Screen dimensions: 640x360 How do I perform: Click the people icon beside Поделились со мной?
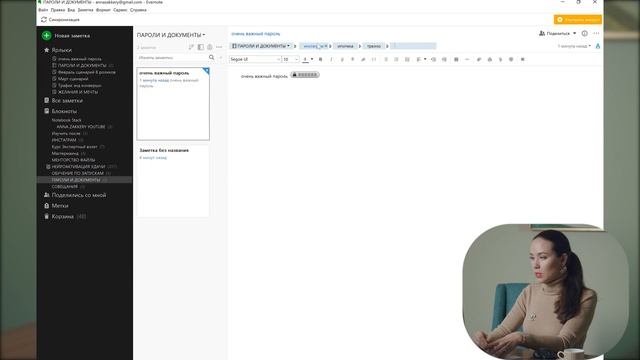tap(47, 195)
